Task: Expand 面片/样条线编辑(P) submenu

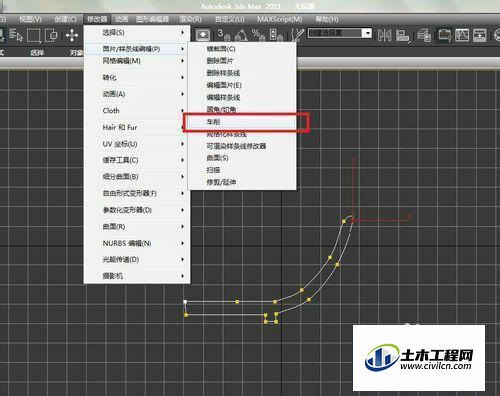Action: (137, 49)
